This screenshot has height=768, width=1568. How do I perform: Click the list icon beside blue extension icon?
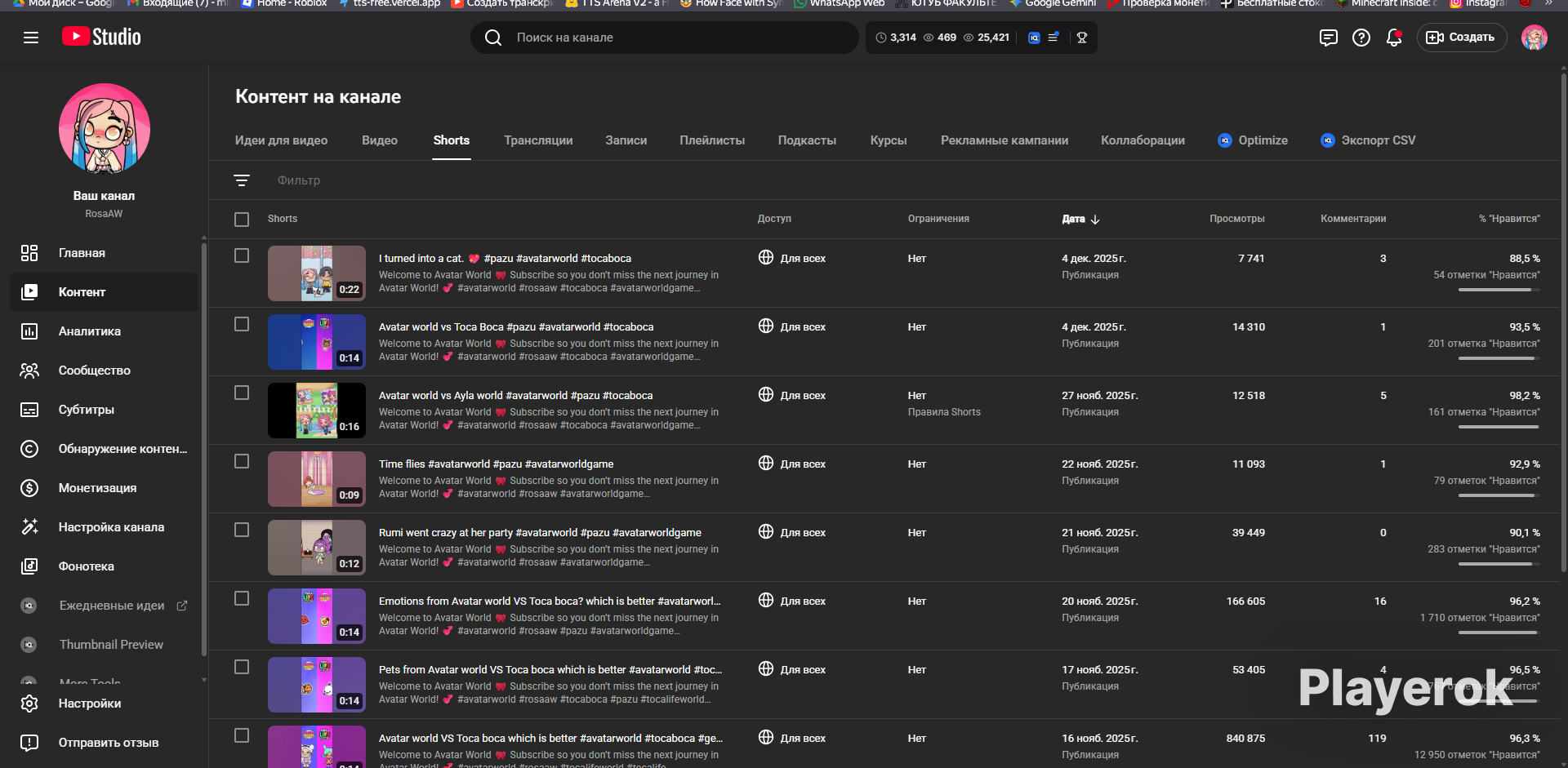[1053, 38]
